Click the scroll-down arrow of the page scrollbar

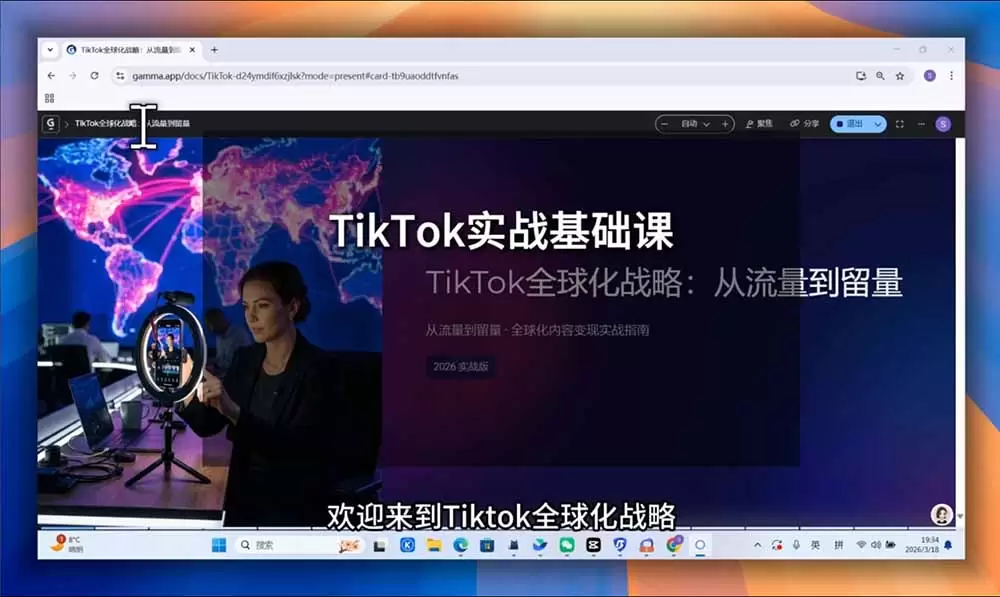tap(960, 517)
